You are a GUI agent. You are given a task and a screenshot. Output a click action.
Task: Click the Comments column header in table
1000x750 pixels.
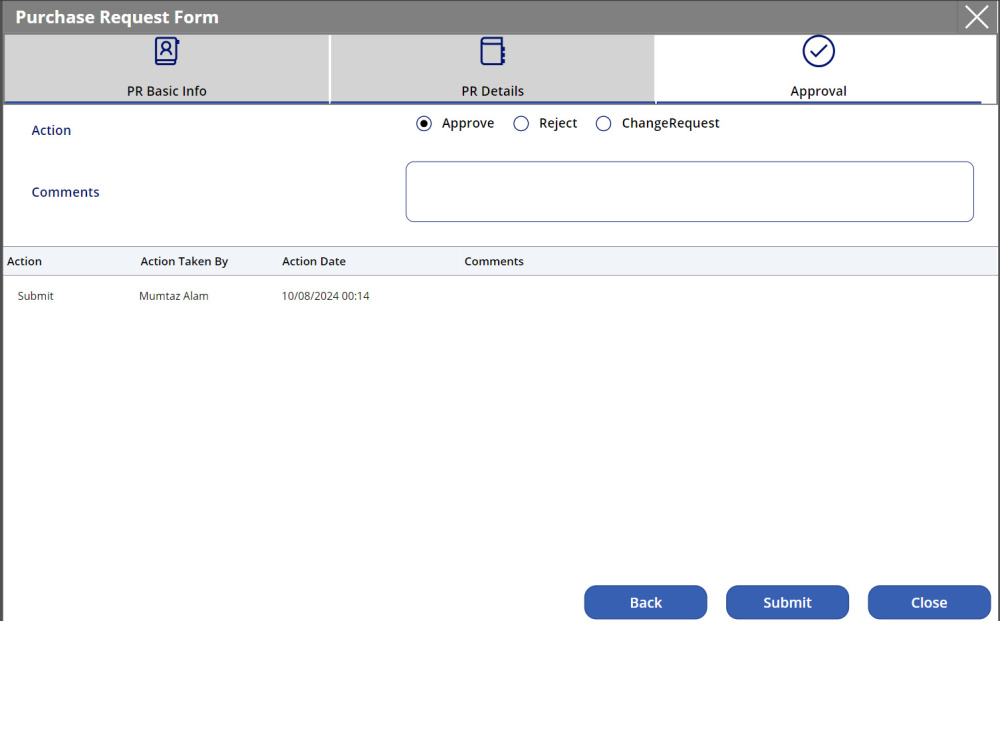pyautogui.click(x=494, y=261)
